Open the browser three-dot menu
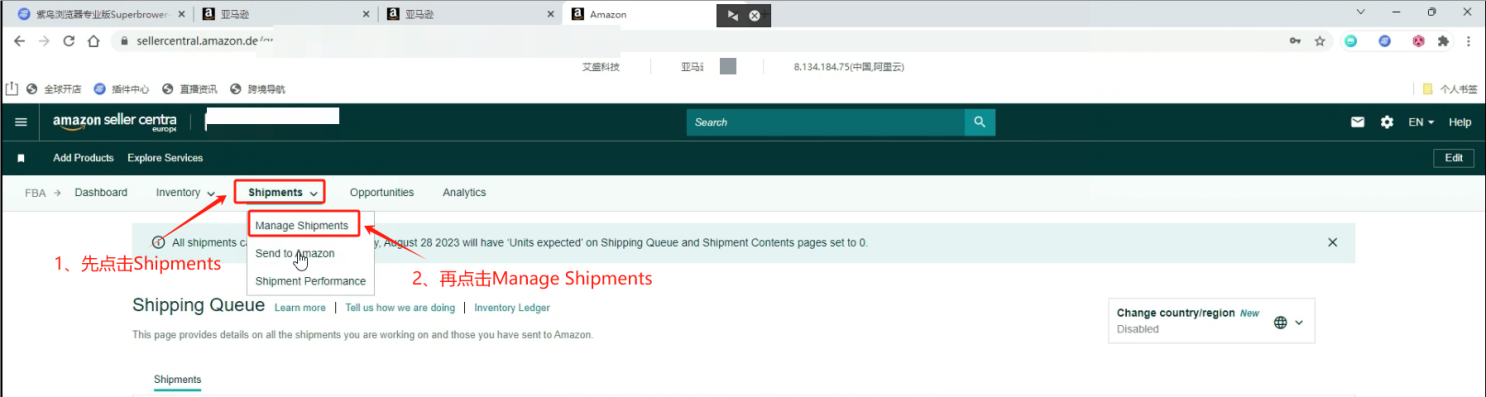 click(1469, 41)
